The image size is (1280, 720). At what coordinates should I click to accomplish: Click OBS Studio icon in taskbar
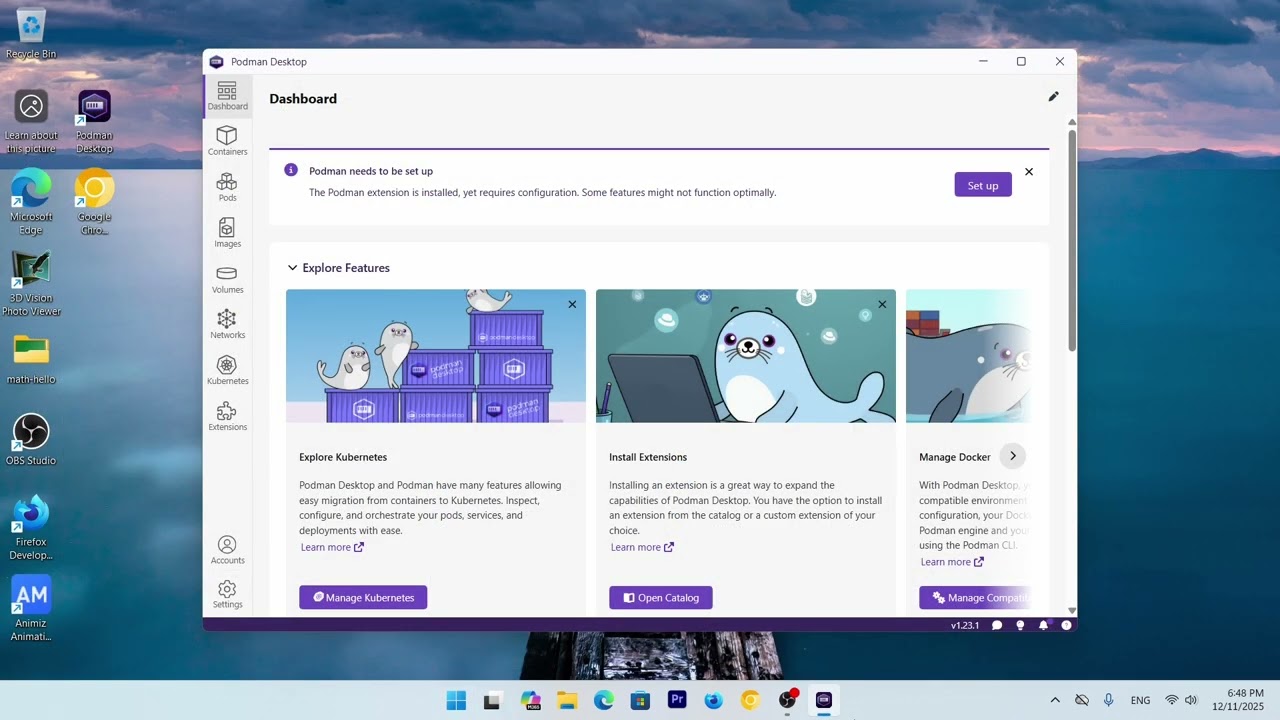coord(787,700)
